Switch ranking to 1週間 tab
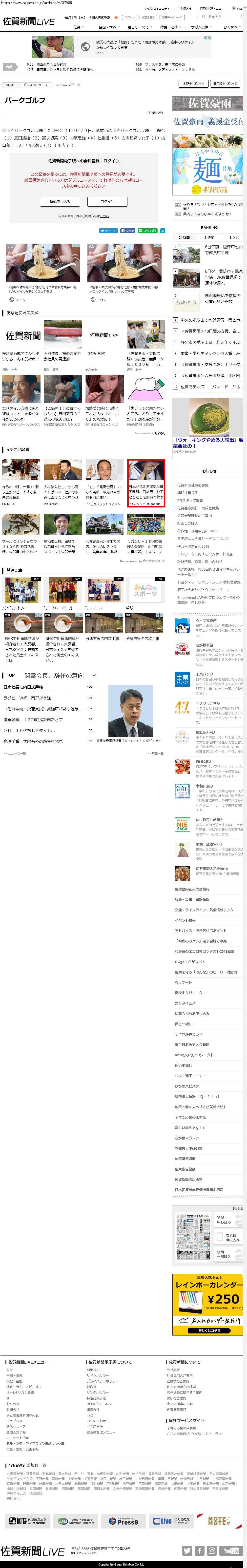This screenshot has width=247, height=1568. point(209,237)
